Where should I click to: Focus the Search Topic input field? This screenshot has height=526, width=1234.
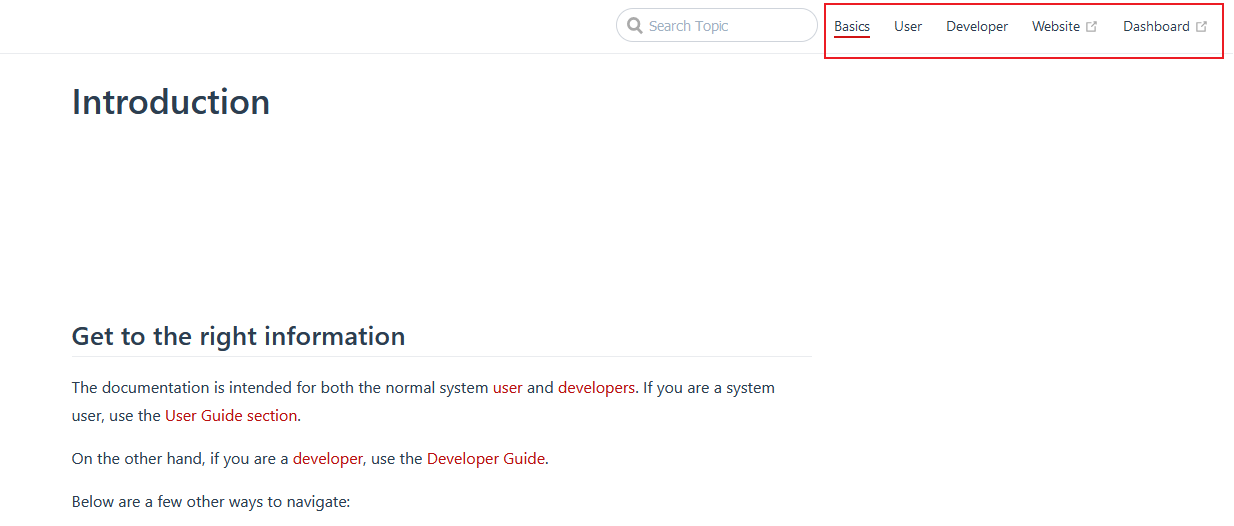pyautogui.click(x=727, y=26)
